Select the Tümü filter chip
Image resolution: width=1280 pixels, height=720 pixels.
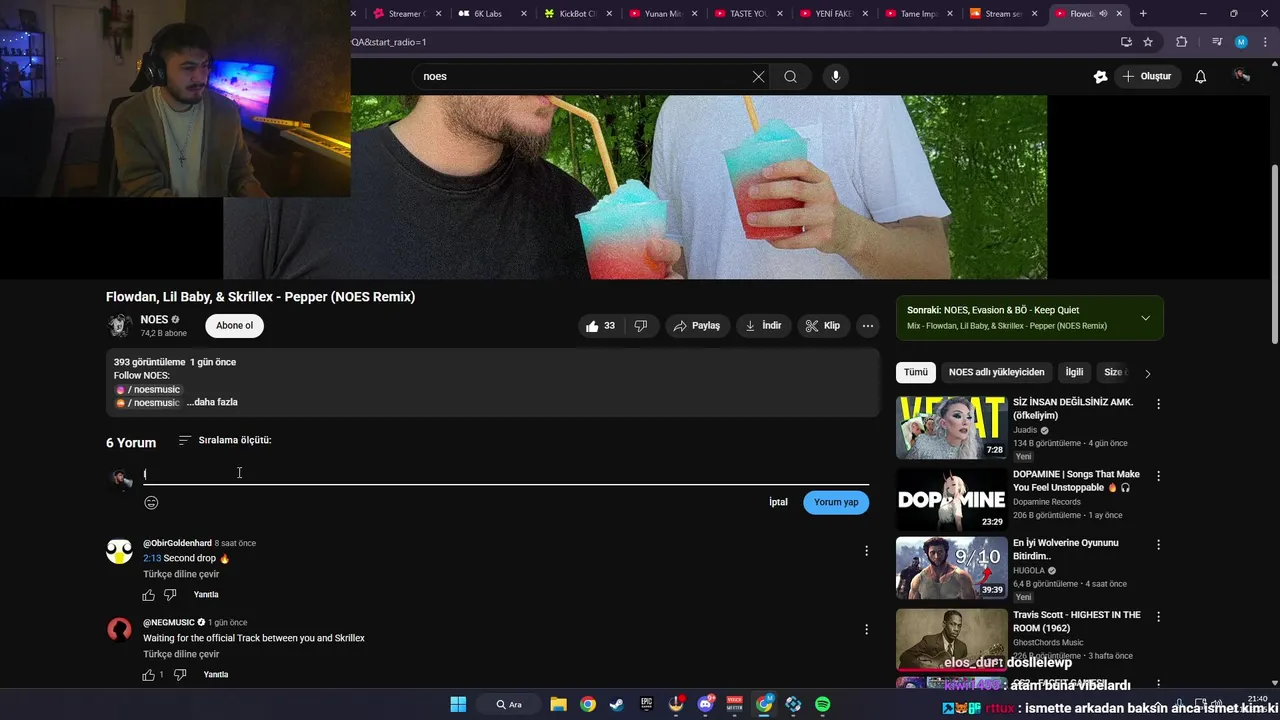(916, 372)
